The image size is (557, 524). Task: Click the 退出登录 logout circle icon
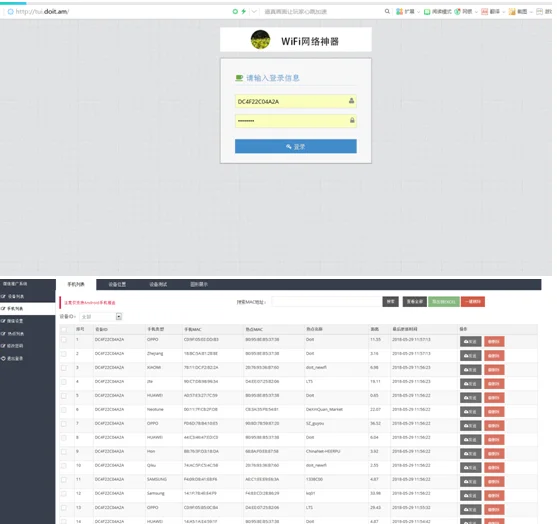(x=3, y=358)
